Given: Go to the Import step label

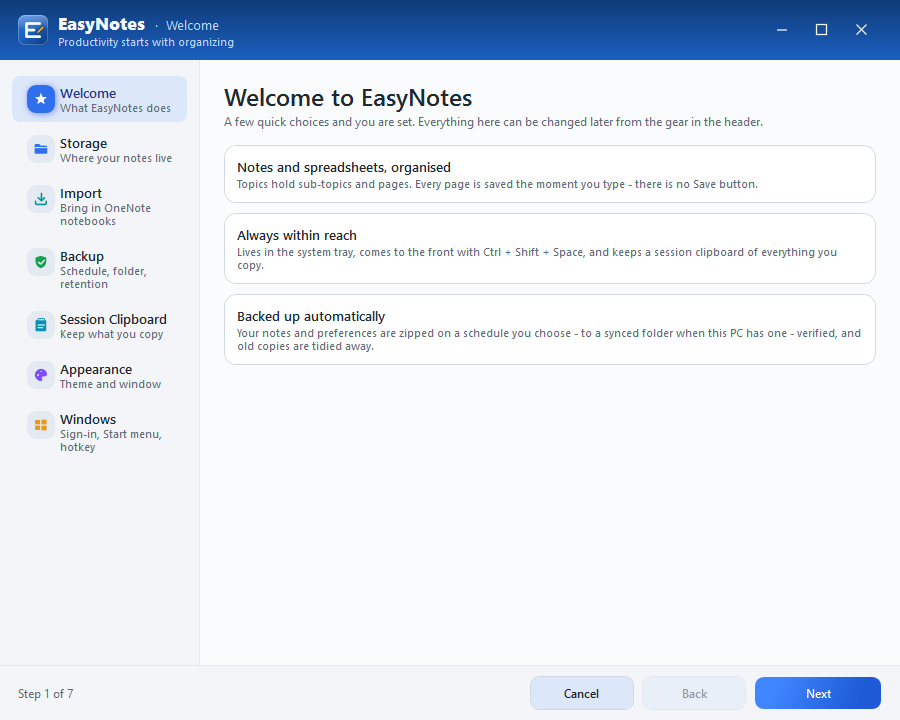Looking at the screenshot, I should click(81, 193).
